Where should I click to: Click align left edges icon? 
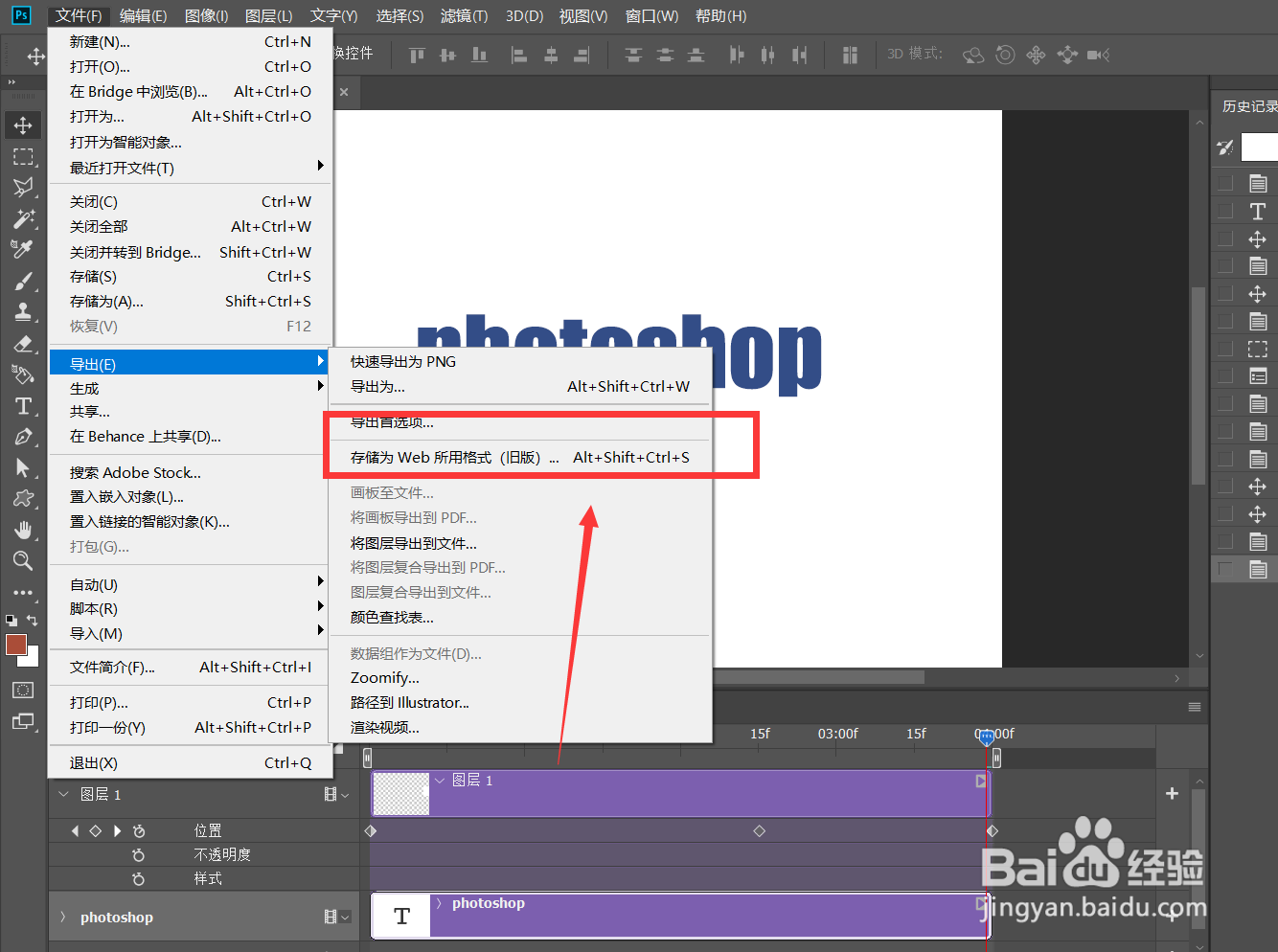[x=519, y=56]
